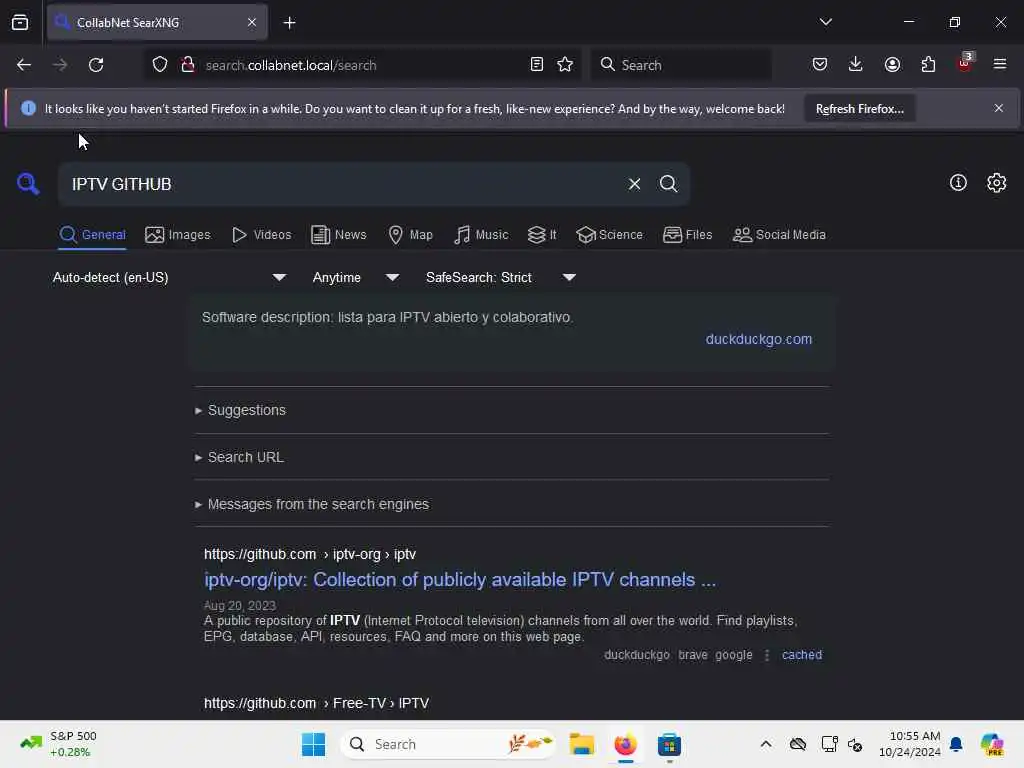The image size is (1024, 768).
Task: Open SearXNG preferences gear icon
Action: [x=997, y=183]
